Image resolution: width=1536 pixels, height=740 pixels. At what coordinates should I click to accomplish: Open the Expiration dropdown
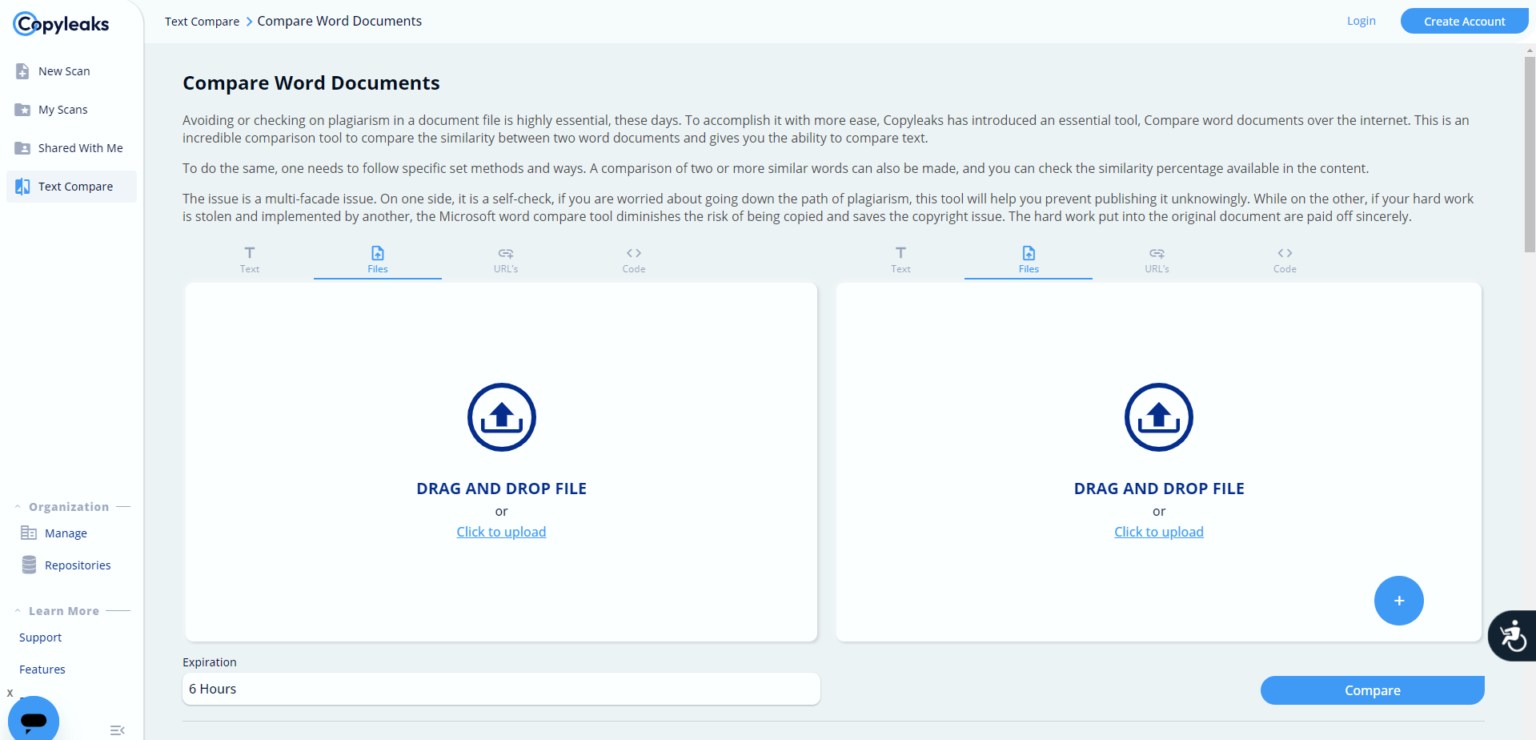(x=501, y=689)
